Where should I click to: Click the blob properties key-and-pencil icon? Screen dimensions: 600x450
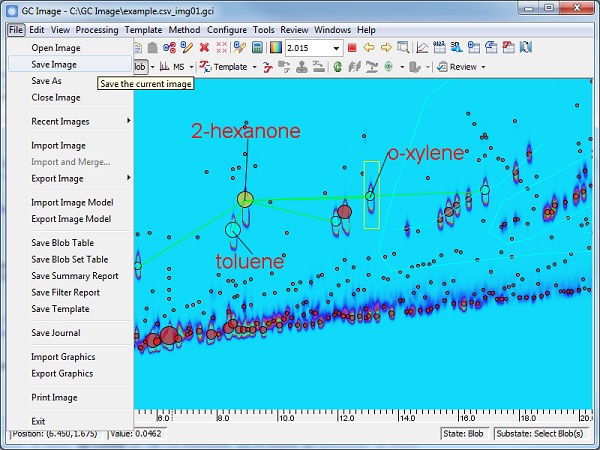click(x=240, y=47)
